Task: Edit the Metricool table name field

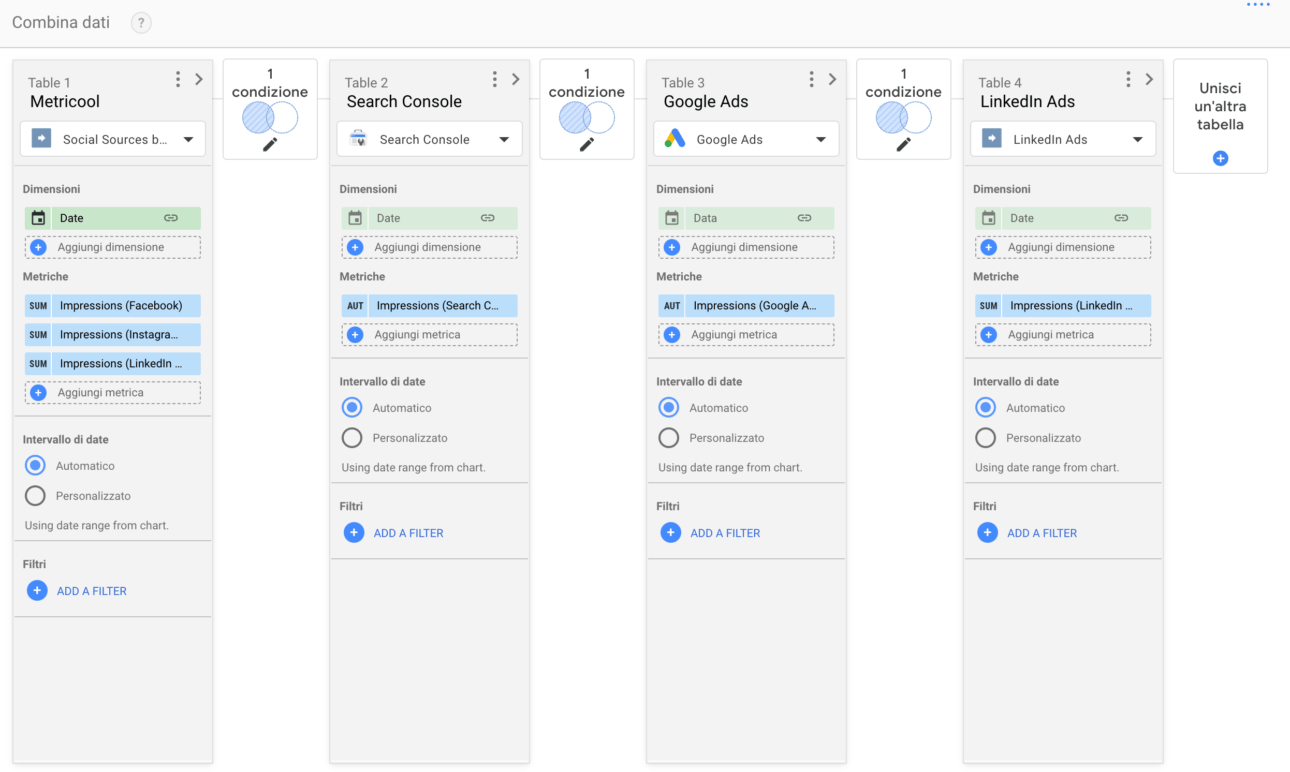Action: click(65, 101)
